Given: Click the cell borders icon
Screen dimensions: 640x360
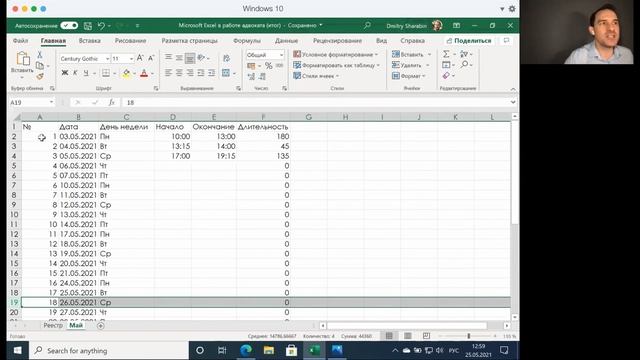Looking at the screenshot, I should (106, 73).
